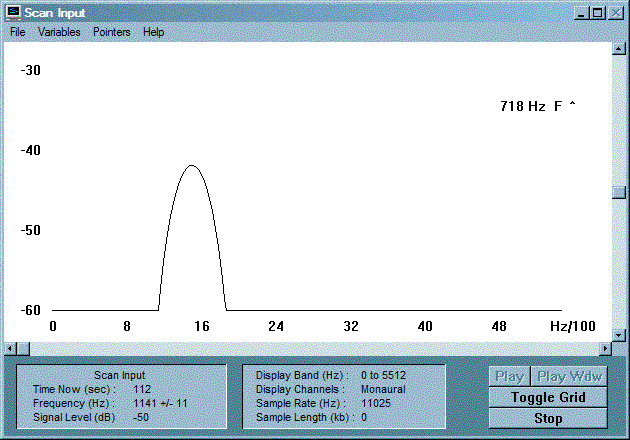Screen dimensions: 630x440
Task: Open the File menu
Action: pyautogui.click(x=18, y=32)
